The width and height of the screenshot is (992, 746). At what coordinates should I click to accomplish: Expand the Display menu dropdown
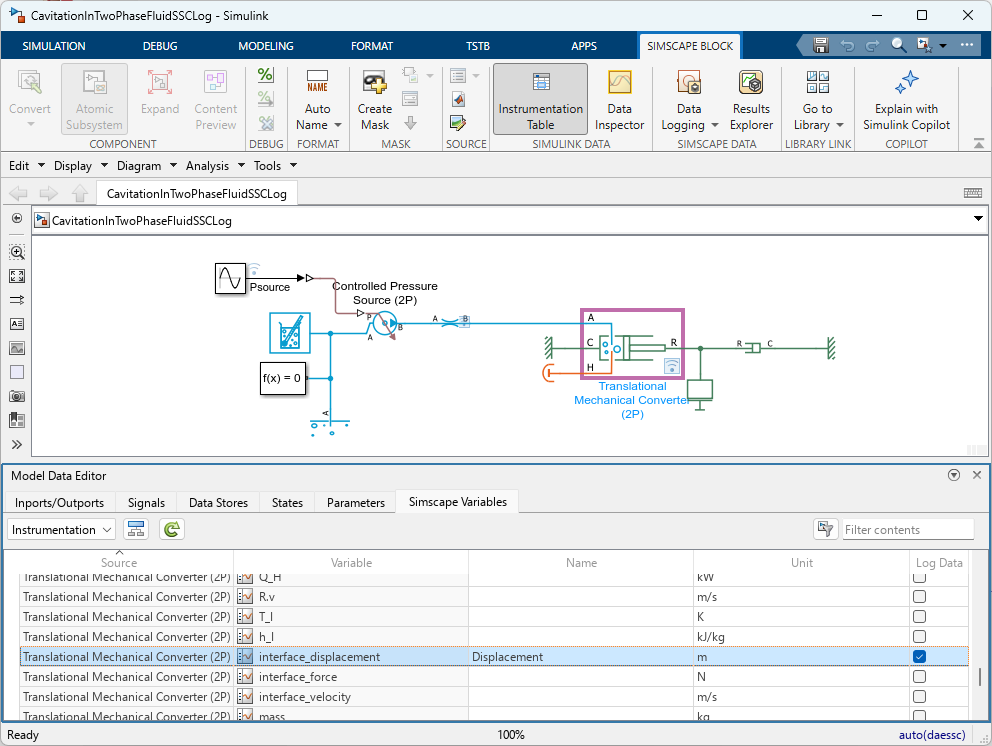tap(79, 166)
